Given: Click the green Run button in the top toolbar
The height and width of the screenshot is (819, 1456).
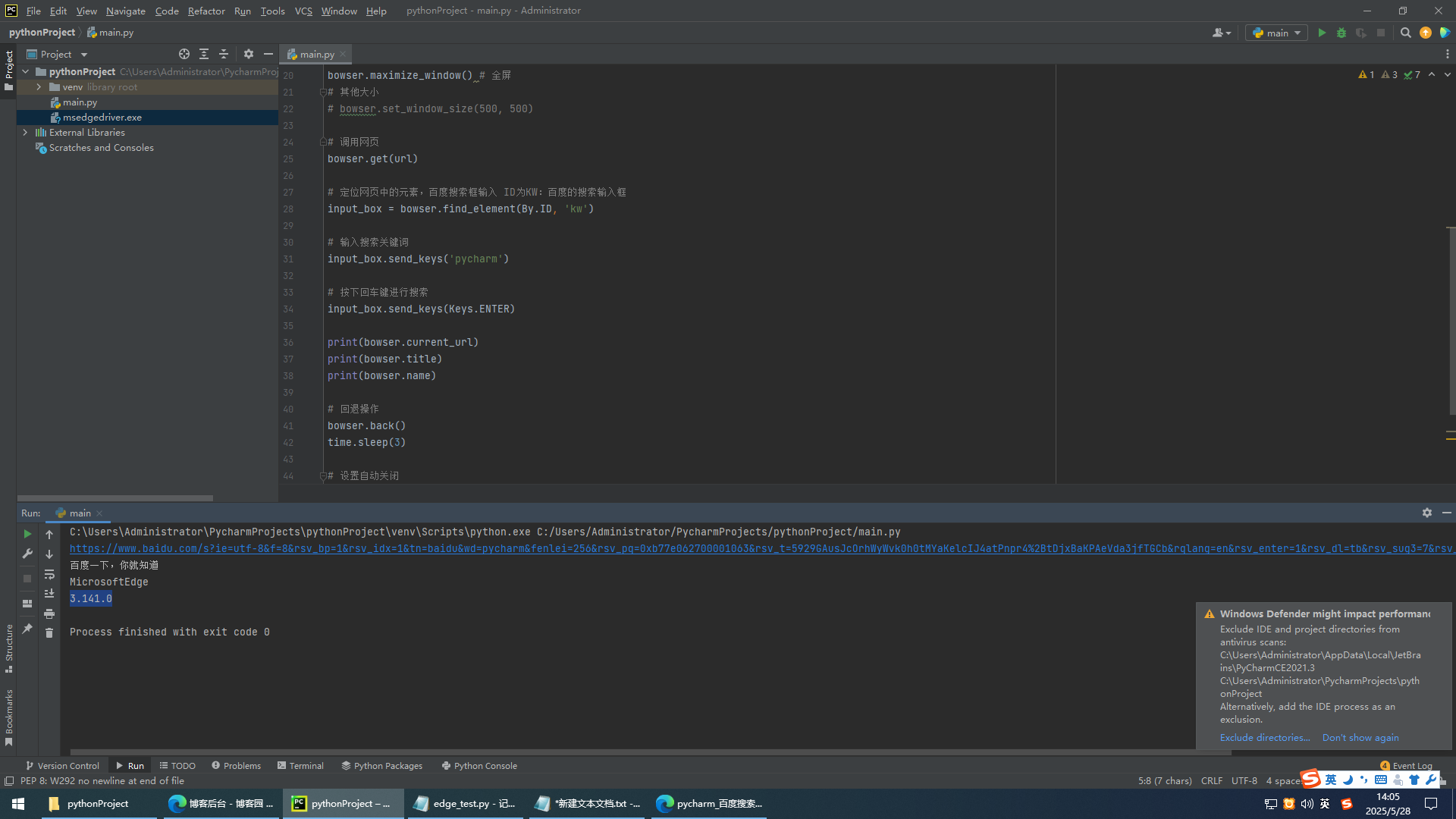Looking at the screenshot, I should [x=1322, y=33].
